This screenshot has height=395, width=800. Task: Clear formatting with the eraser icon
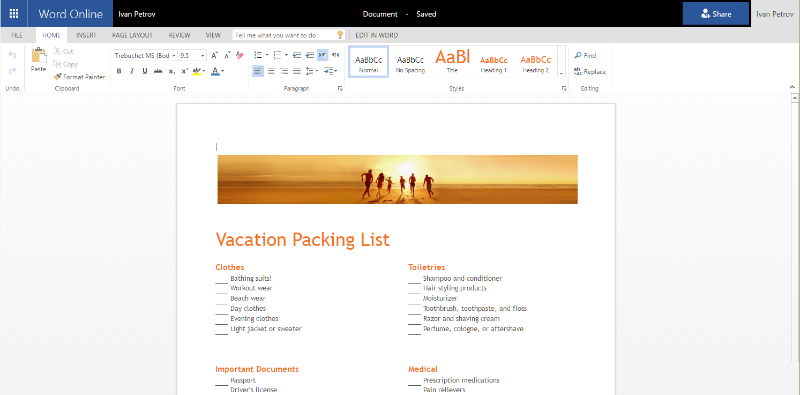tap(240, 55)
